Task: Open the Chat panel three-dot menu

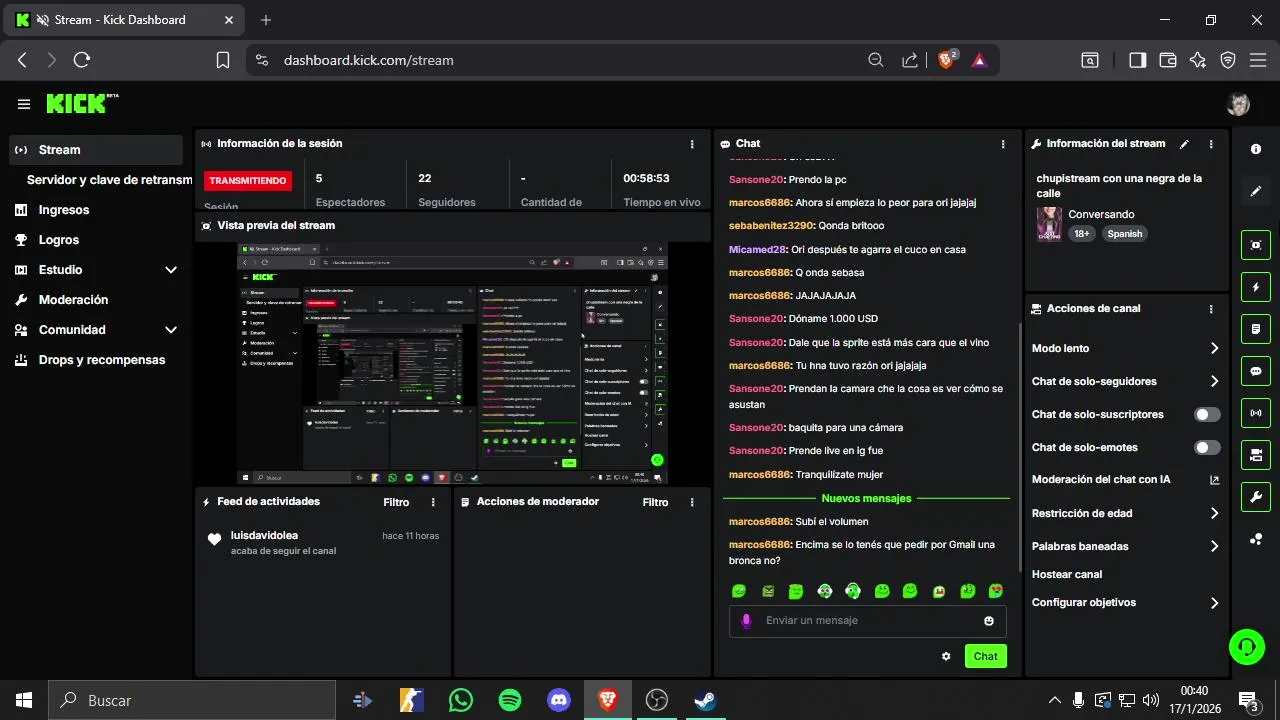Action: click(x=1003, y=144)
